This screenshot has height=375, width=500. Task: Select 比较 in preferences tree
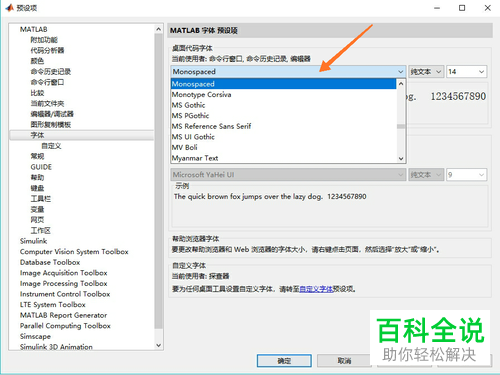coord(37,93)
